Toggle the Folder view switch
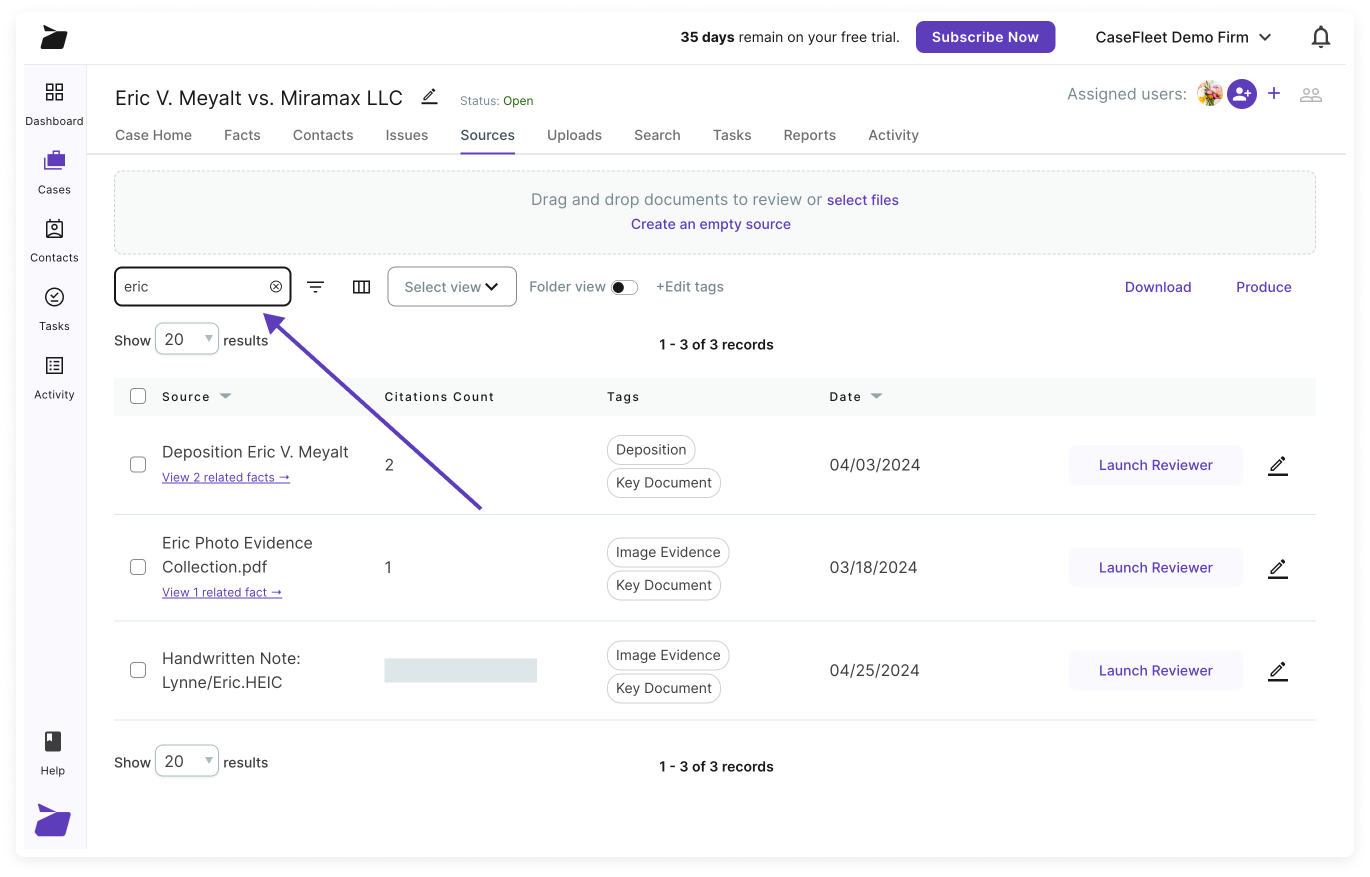This screenshot has height=877, width=1370. point(624,288)
